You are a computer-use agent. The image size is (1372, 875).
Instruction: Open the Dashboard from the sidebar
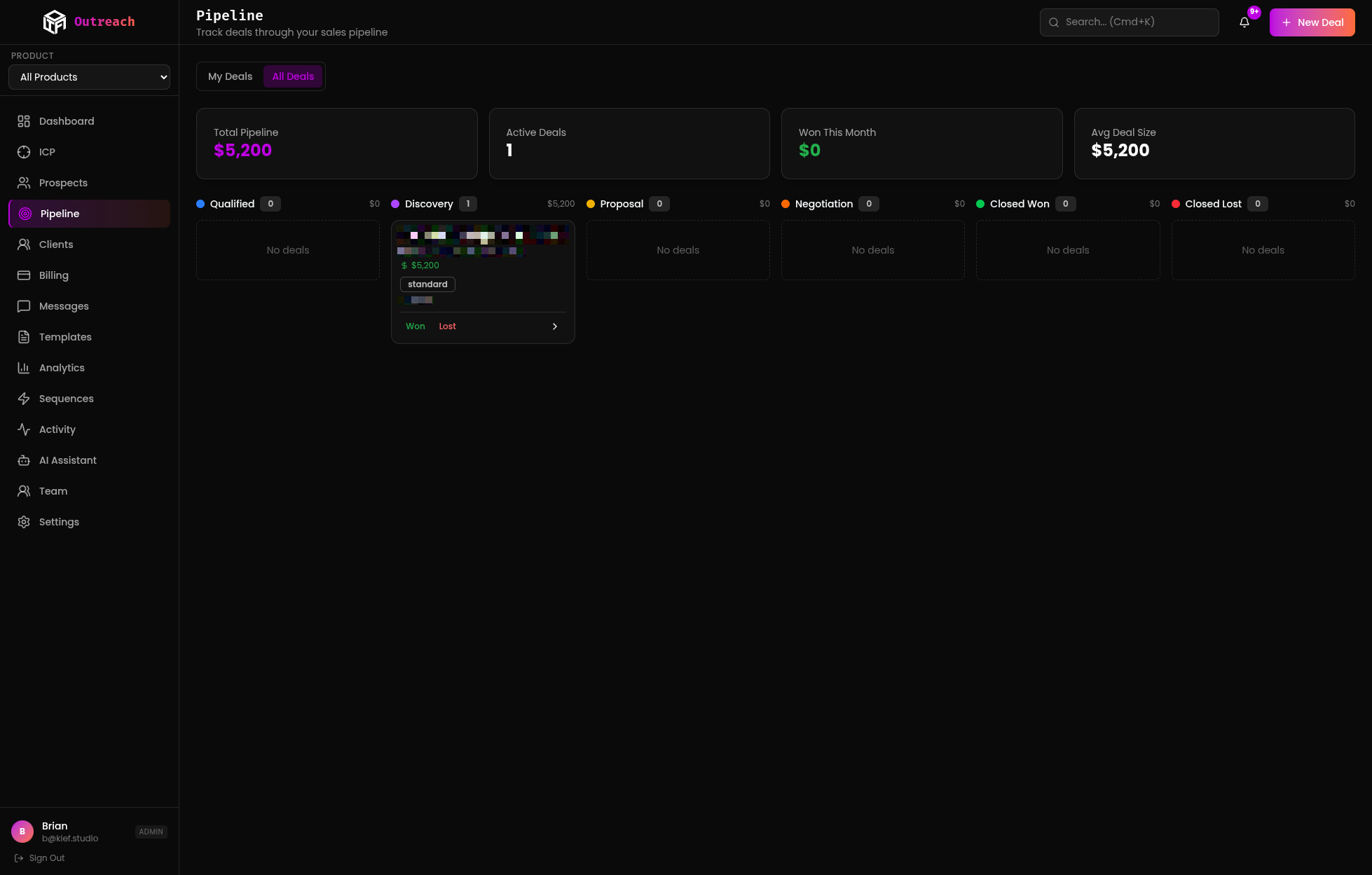tap(66, 120)
